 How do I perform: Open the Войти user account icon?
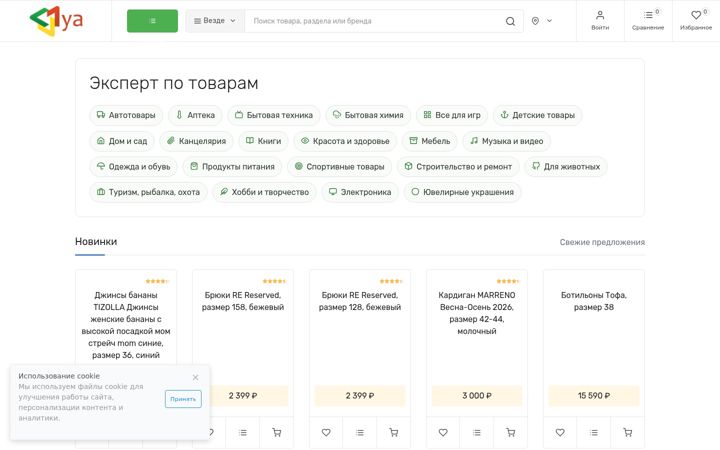(600, 21)
